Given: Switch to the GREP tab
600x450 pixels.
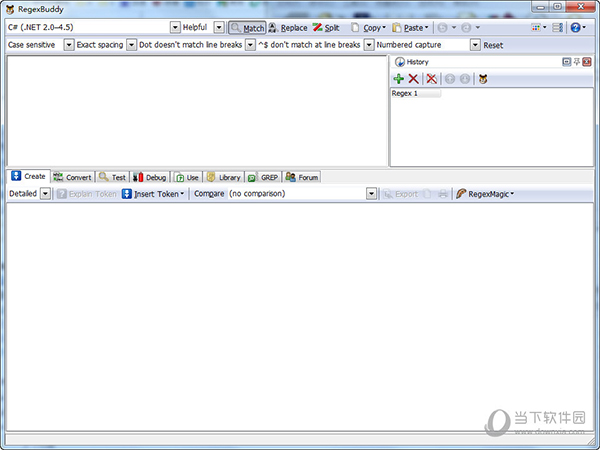Looking at the screenshot, I should 263,177.
